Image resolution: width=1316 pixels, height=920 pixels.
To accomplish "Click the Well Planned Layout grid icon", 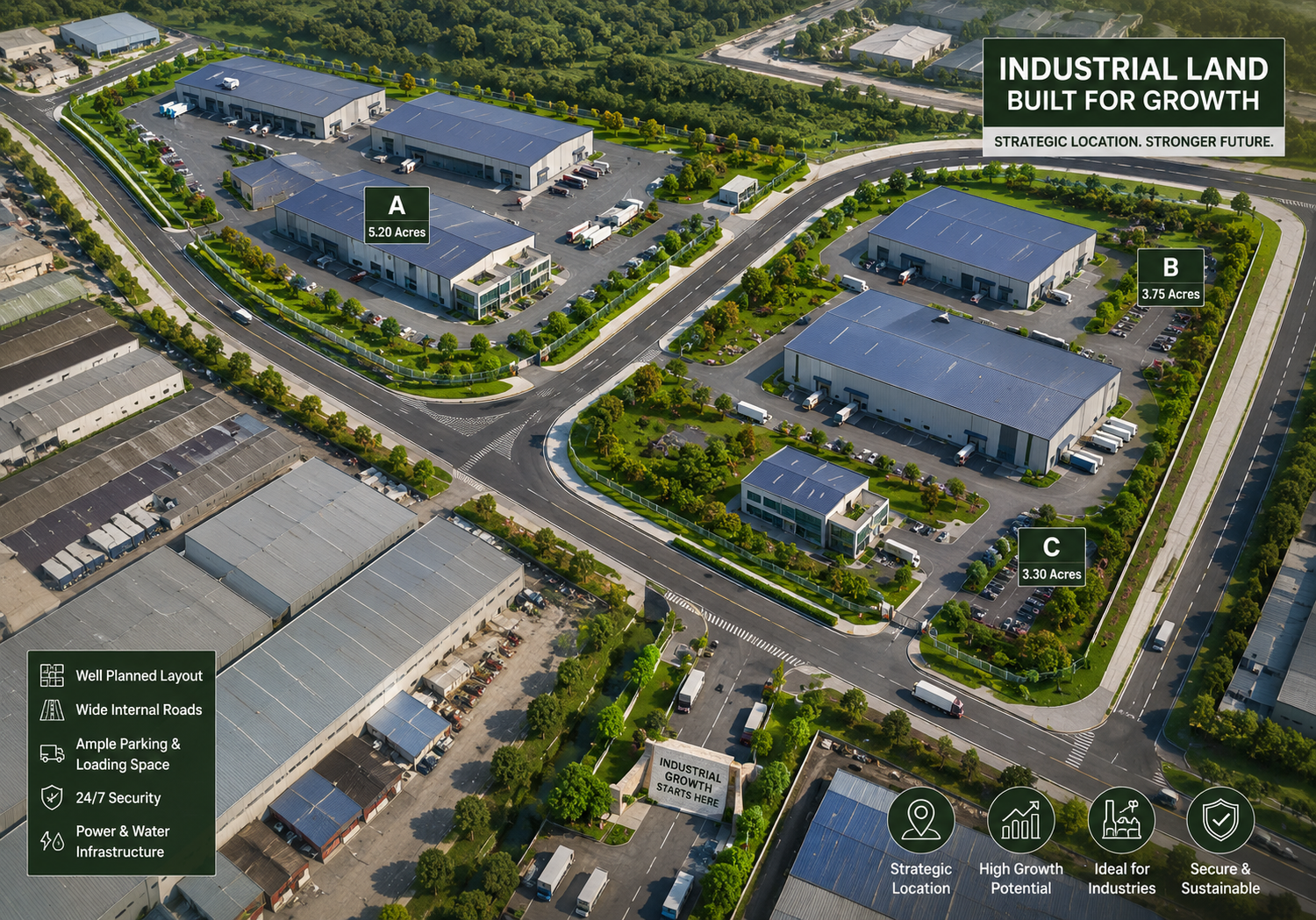I will pos(52,675).
